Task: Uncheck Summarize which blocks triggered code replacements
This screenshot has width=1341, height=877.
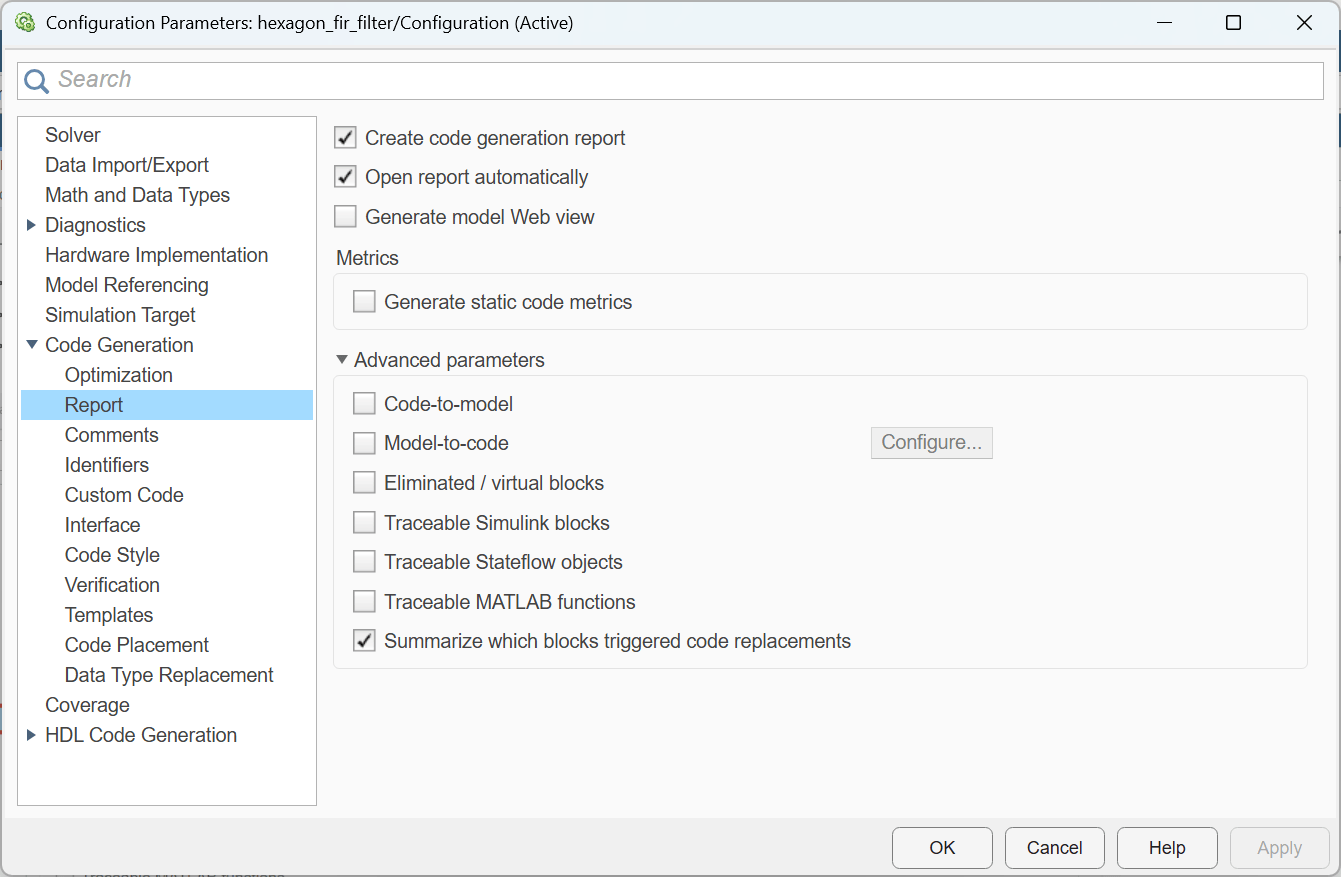Action: click(x=364, y=641)
